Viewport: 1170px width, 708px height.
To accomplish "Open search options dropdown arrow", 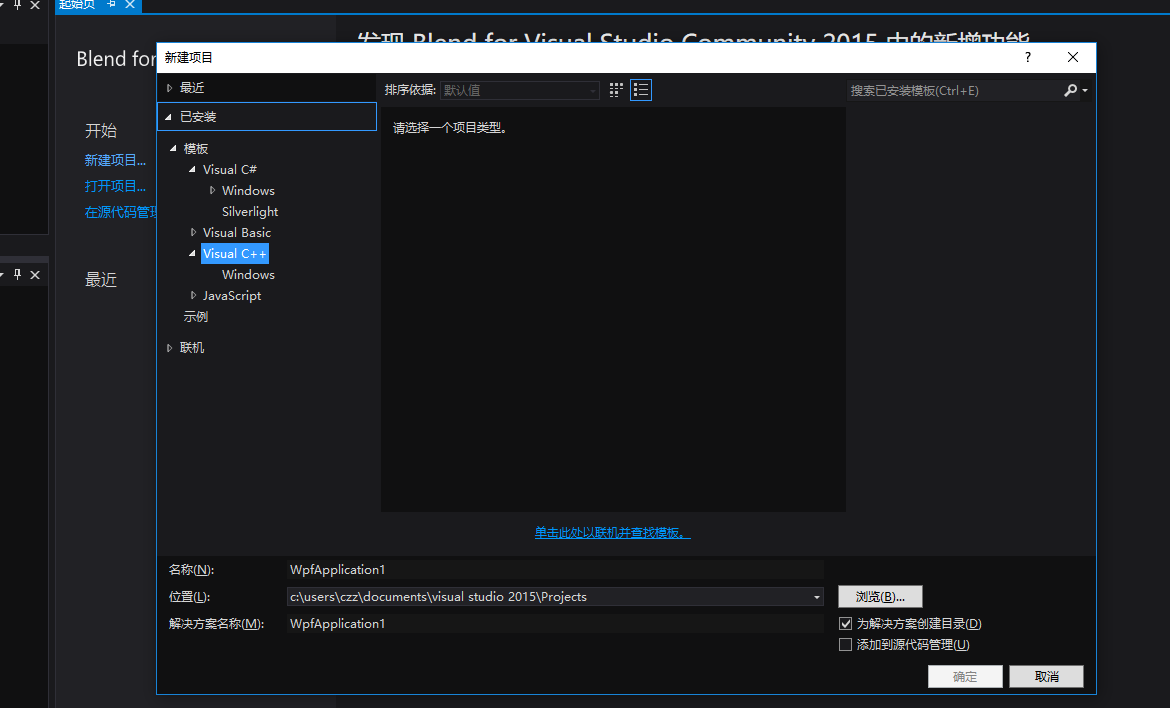I will [1085, 90].
